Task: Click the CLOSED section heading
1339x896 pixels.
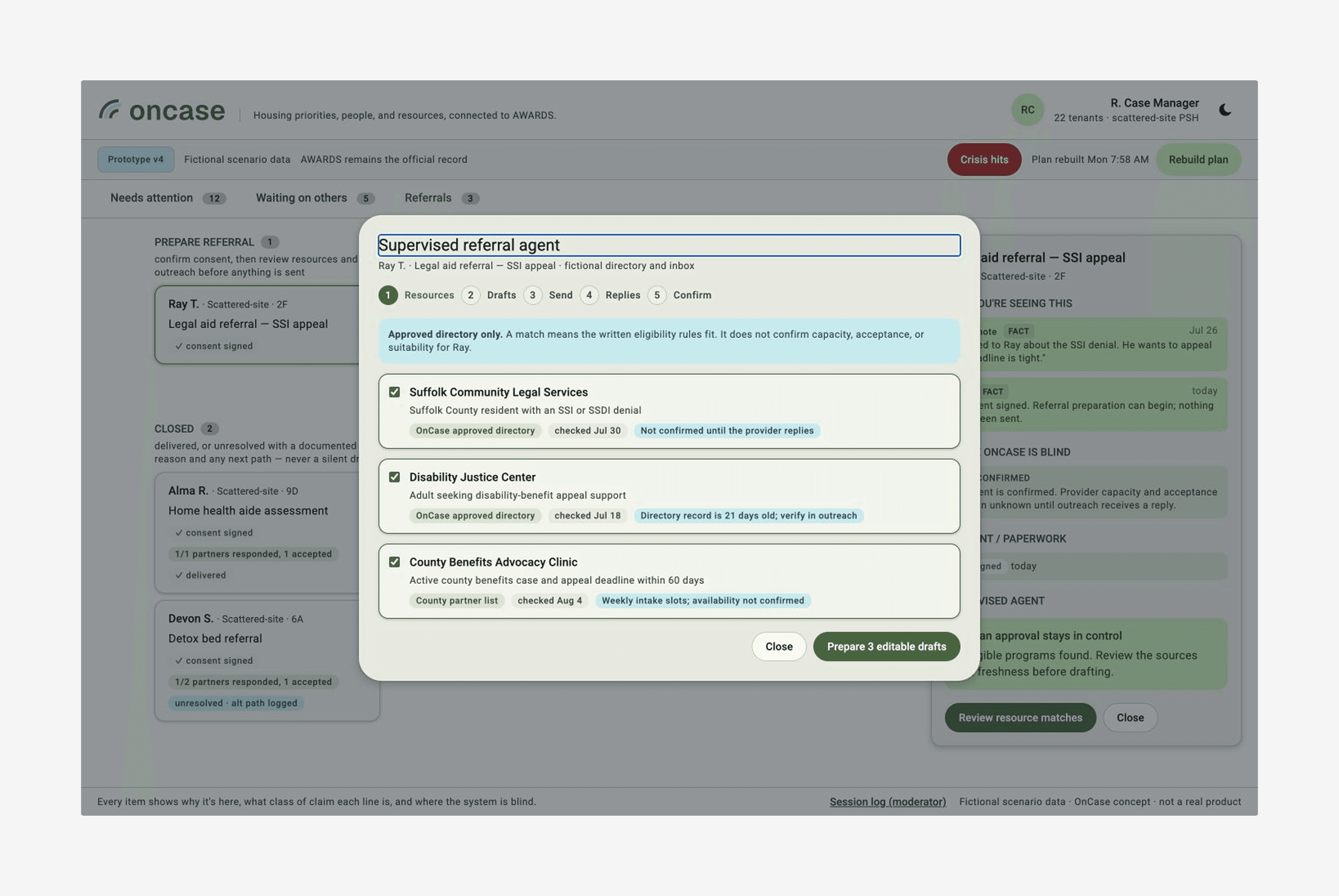Action: [x=174, y=429]
